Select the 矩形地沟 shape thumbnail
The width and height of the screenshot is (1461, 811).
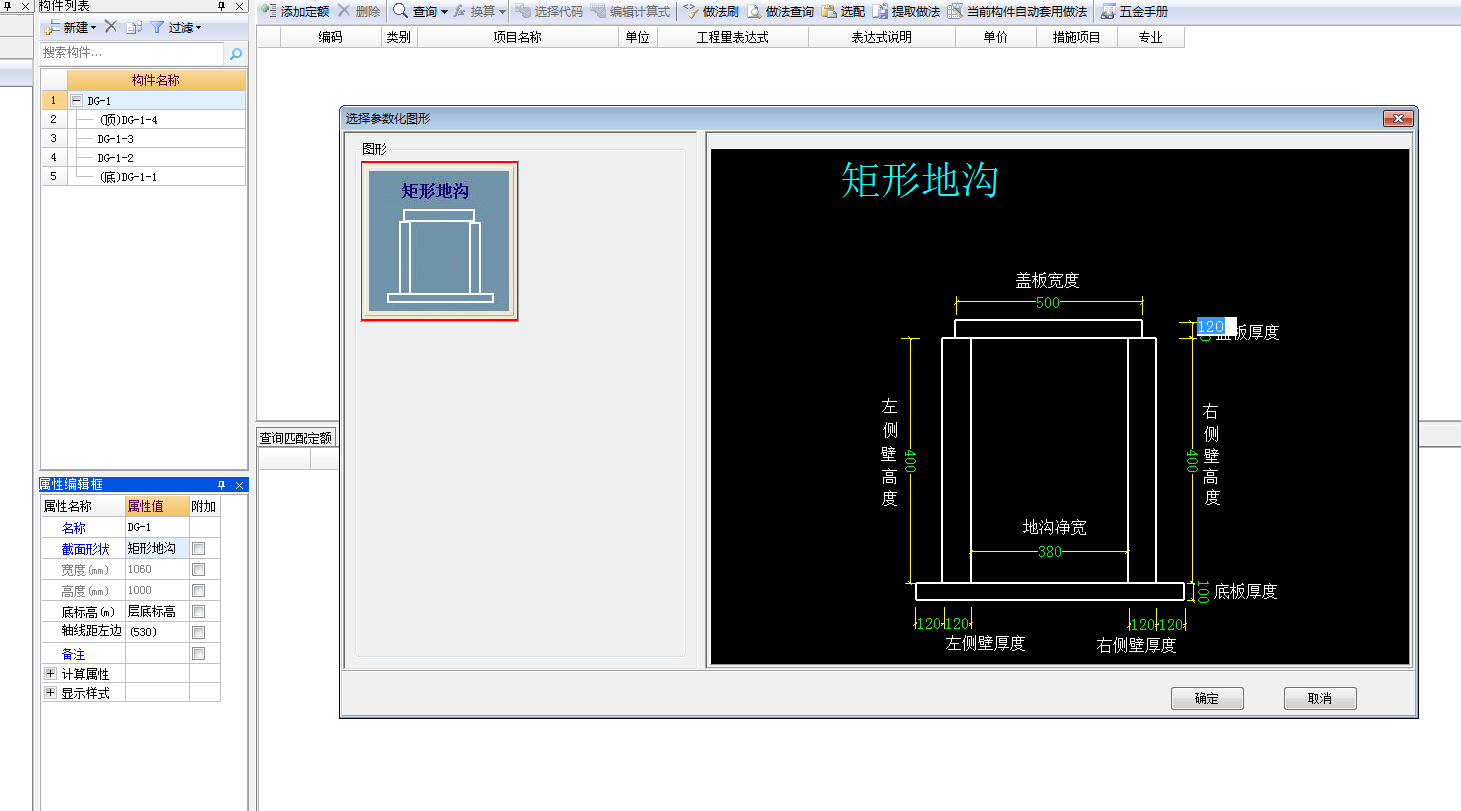[439, 241]
